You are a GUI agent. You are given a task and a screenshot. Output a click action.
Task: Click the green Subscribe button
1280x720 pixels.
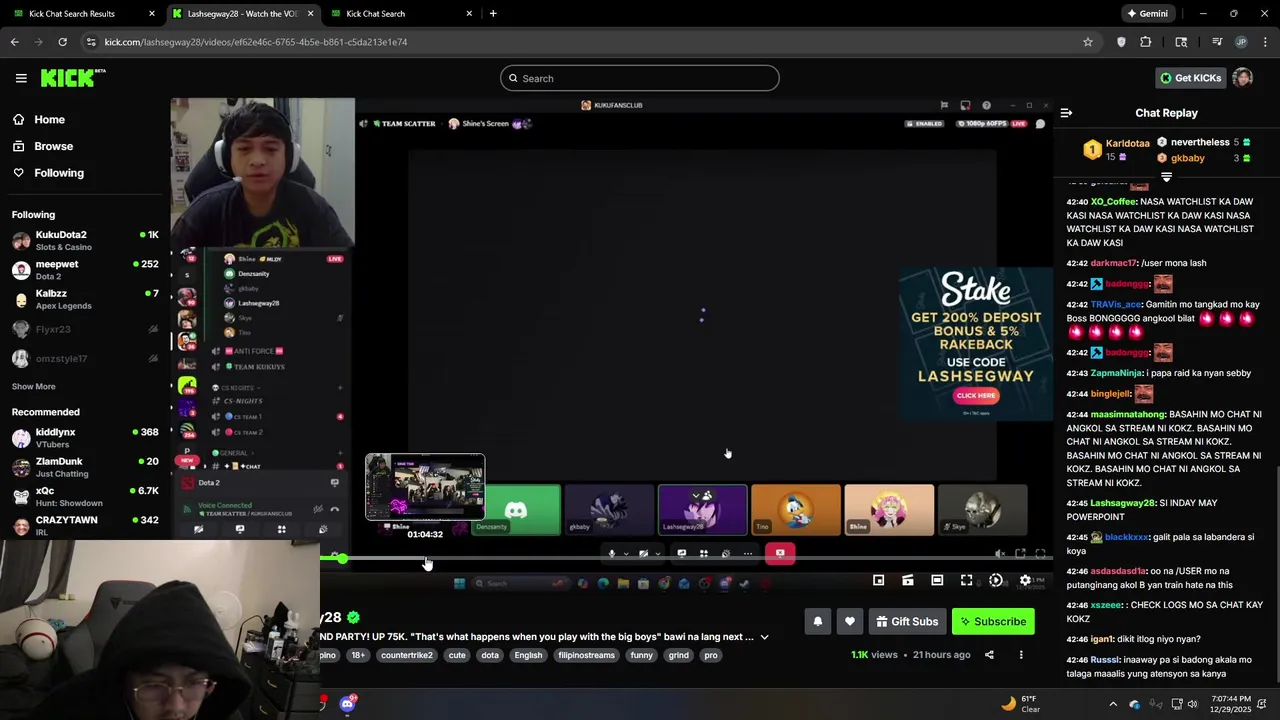coord(993,622)
